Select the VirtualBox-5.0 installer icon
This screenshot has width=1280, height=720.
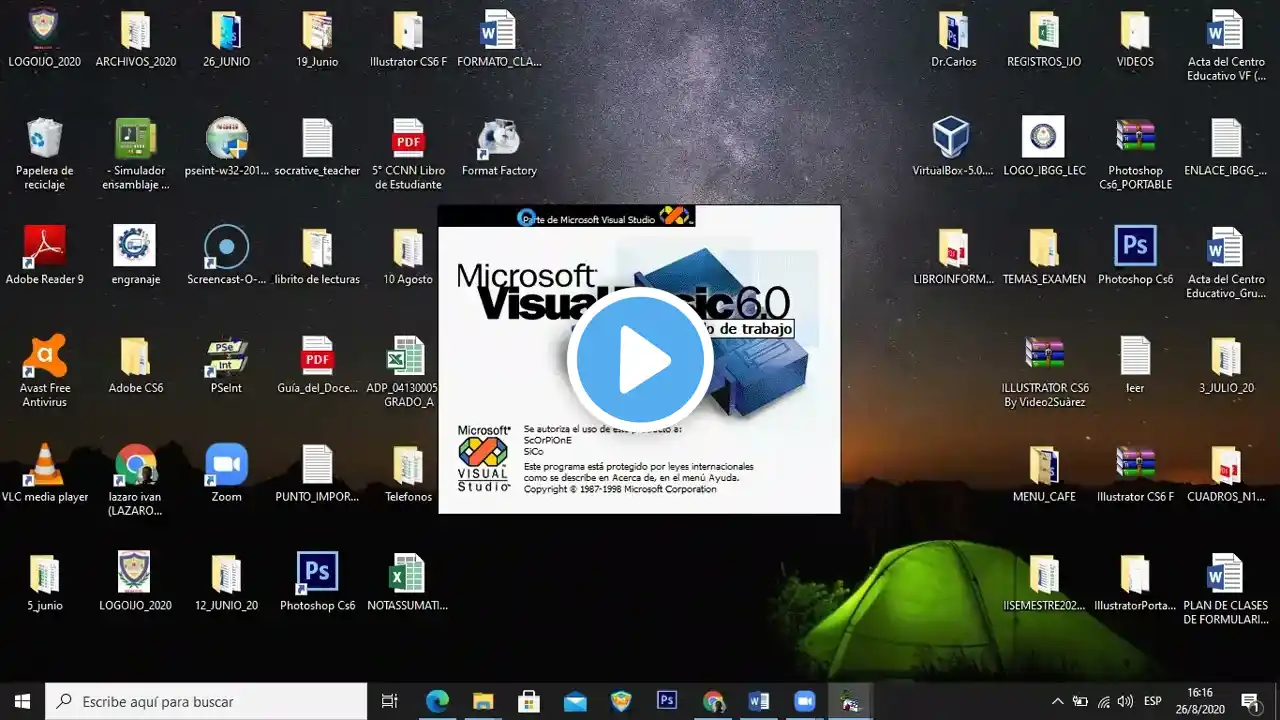(951, 137)
